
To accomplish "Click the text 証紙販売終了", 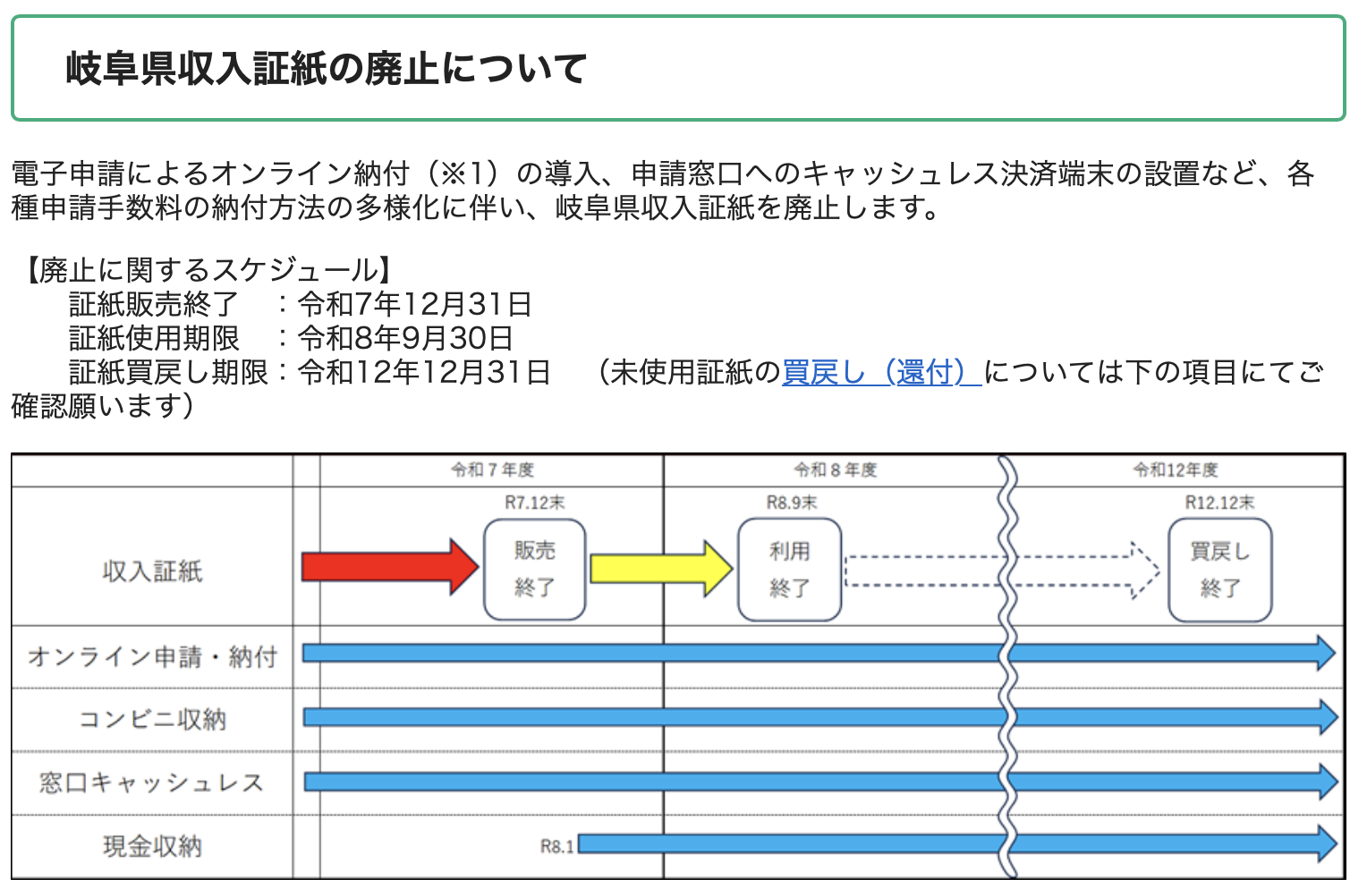I will pos(154,304).
